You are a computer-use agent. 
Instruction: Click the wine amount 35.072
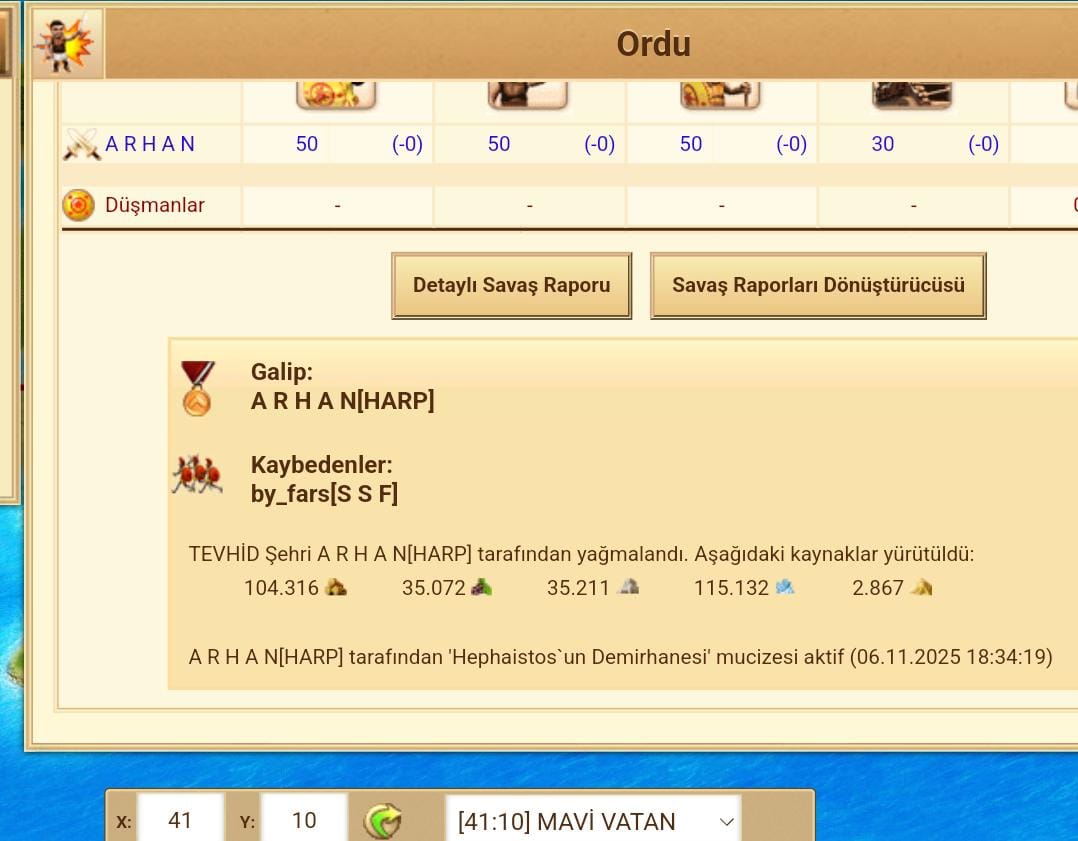(434, 588)
